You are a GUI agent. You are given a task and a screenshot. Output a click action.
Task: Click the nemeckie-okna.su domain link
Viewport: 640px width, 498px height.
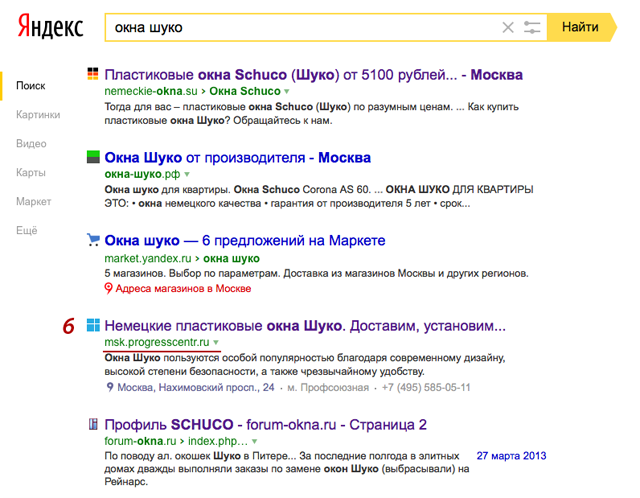pyautogui.click(x=151, y=91)
